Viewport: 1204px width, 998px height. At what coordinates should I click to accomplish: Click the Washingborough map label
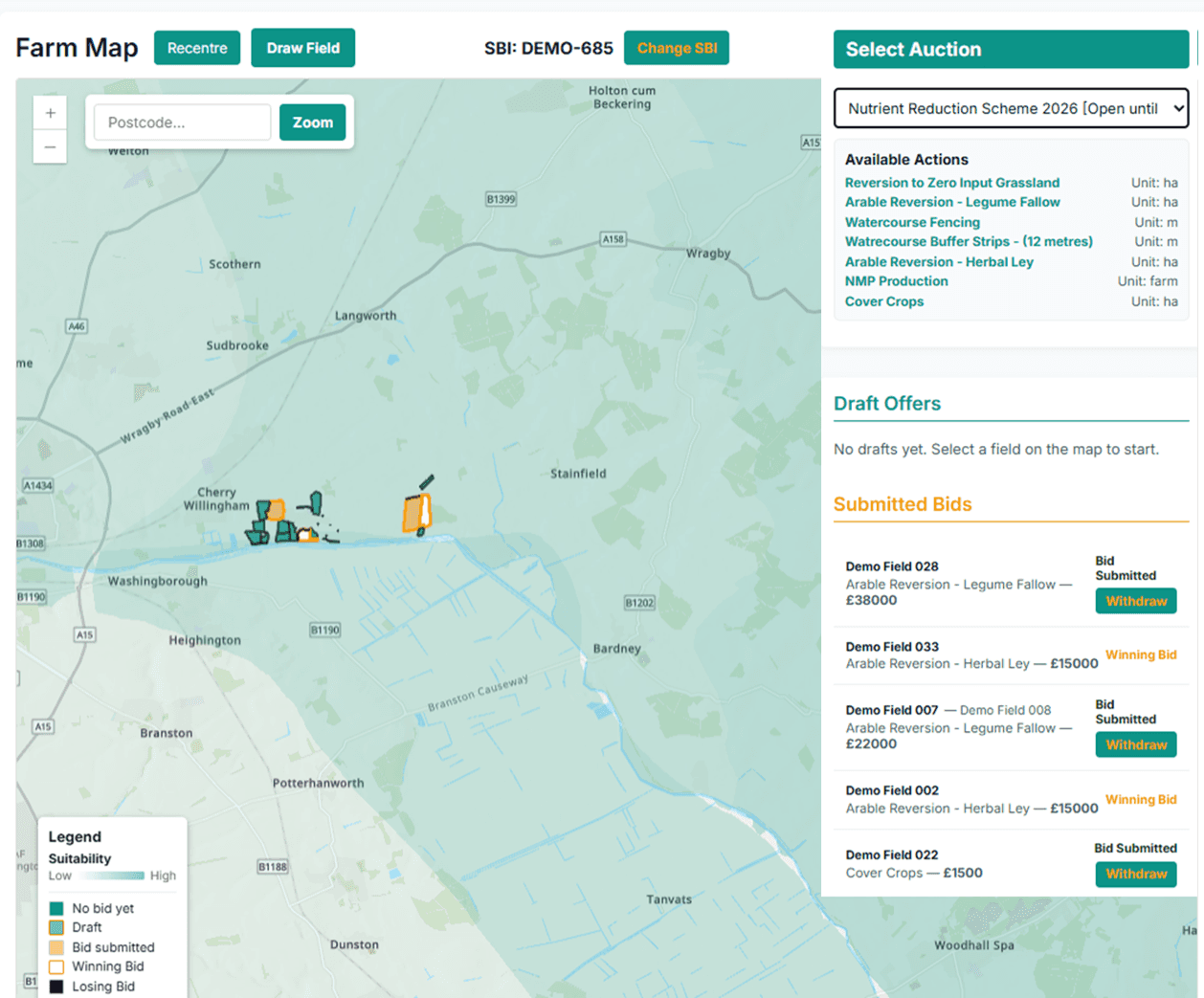[157, 581]
